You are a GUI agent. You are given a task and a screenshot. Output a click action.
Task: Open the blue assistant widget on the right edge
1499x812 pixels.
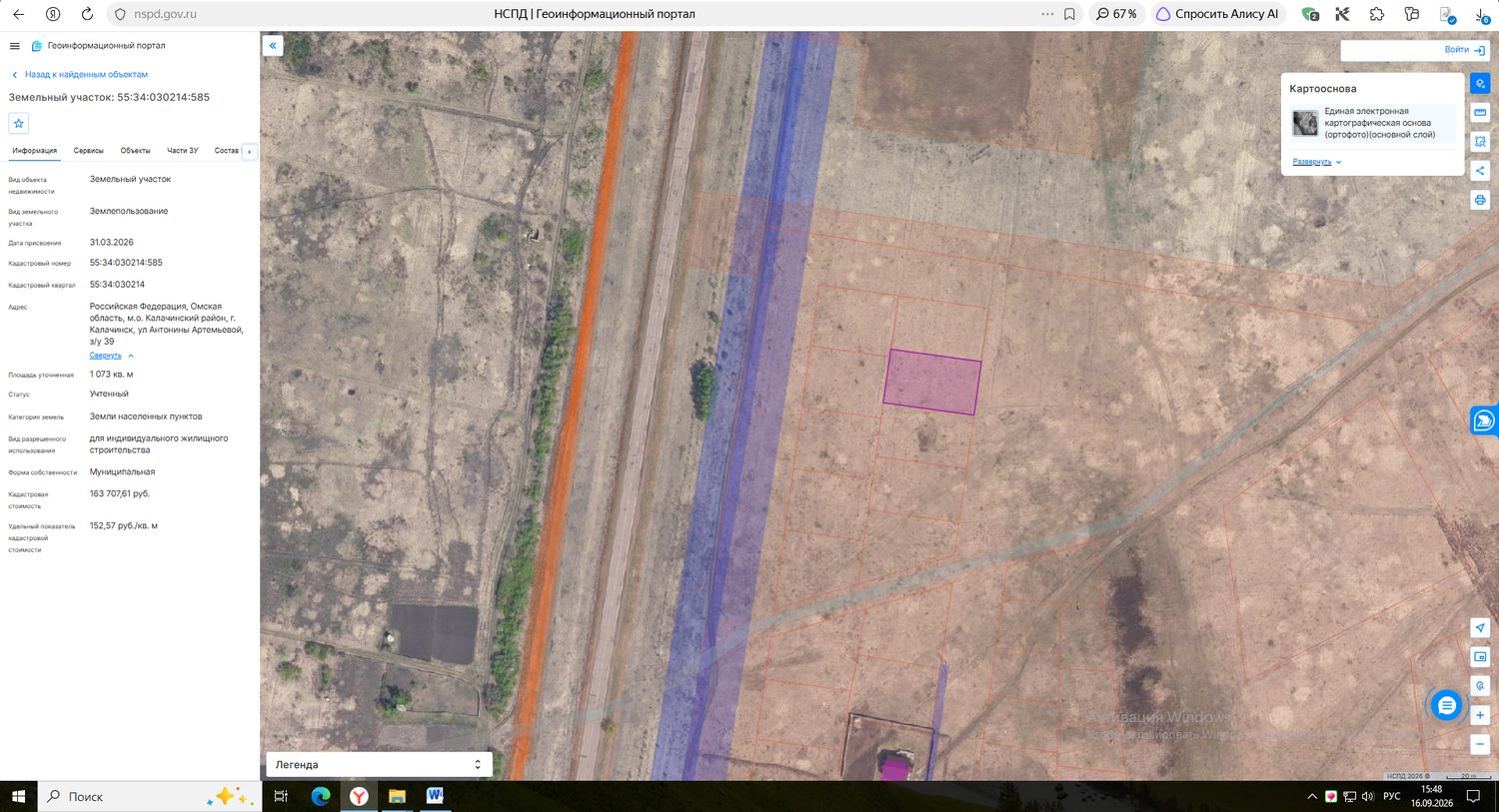[x=1485, y=420]
